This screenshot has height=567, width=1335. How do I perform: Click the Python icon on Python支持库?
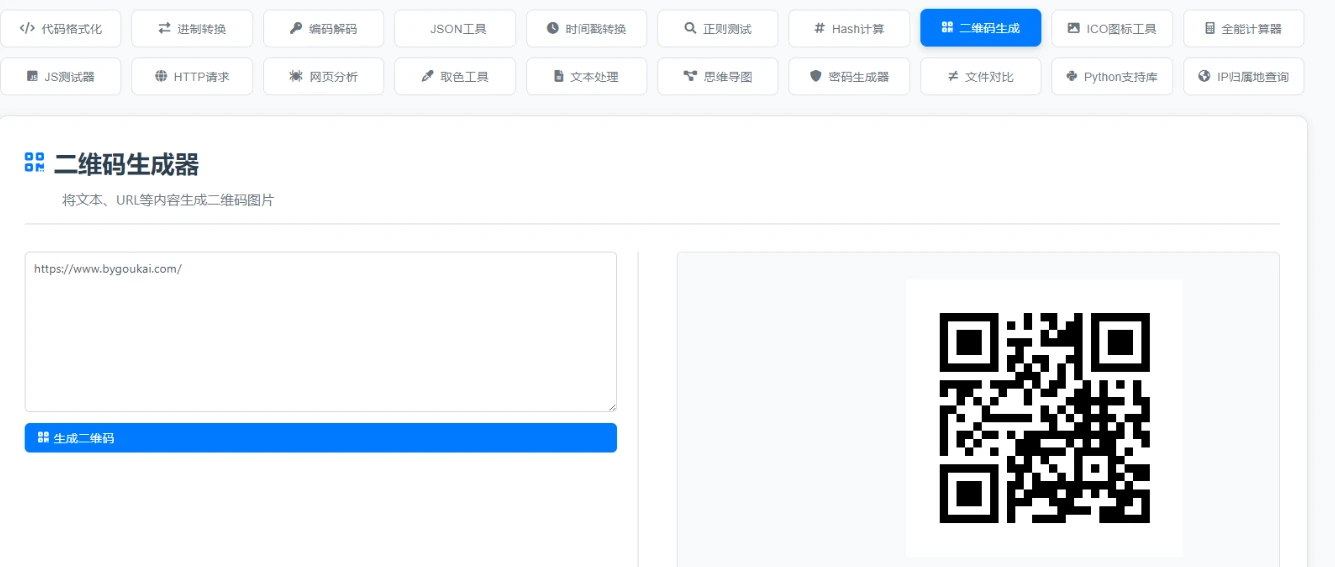1072,76
